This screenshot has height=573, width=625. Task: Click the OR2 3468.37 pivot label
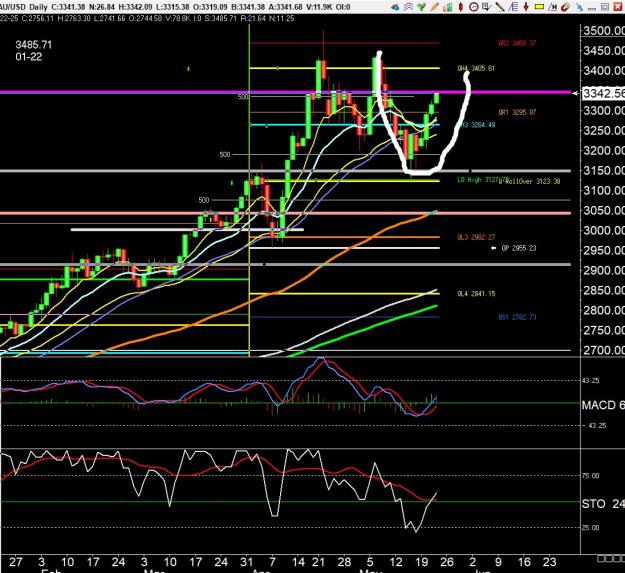517,43
